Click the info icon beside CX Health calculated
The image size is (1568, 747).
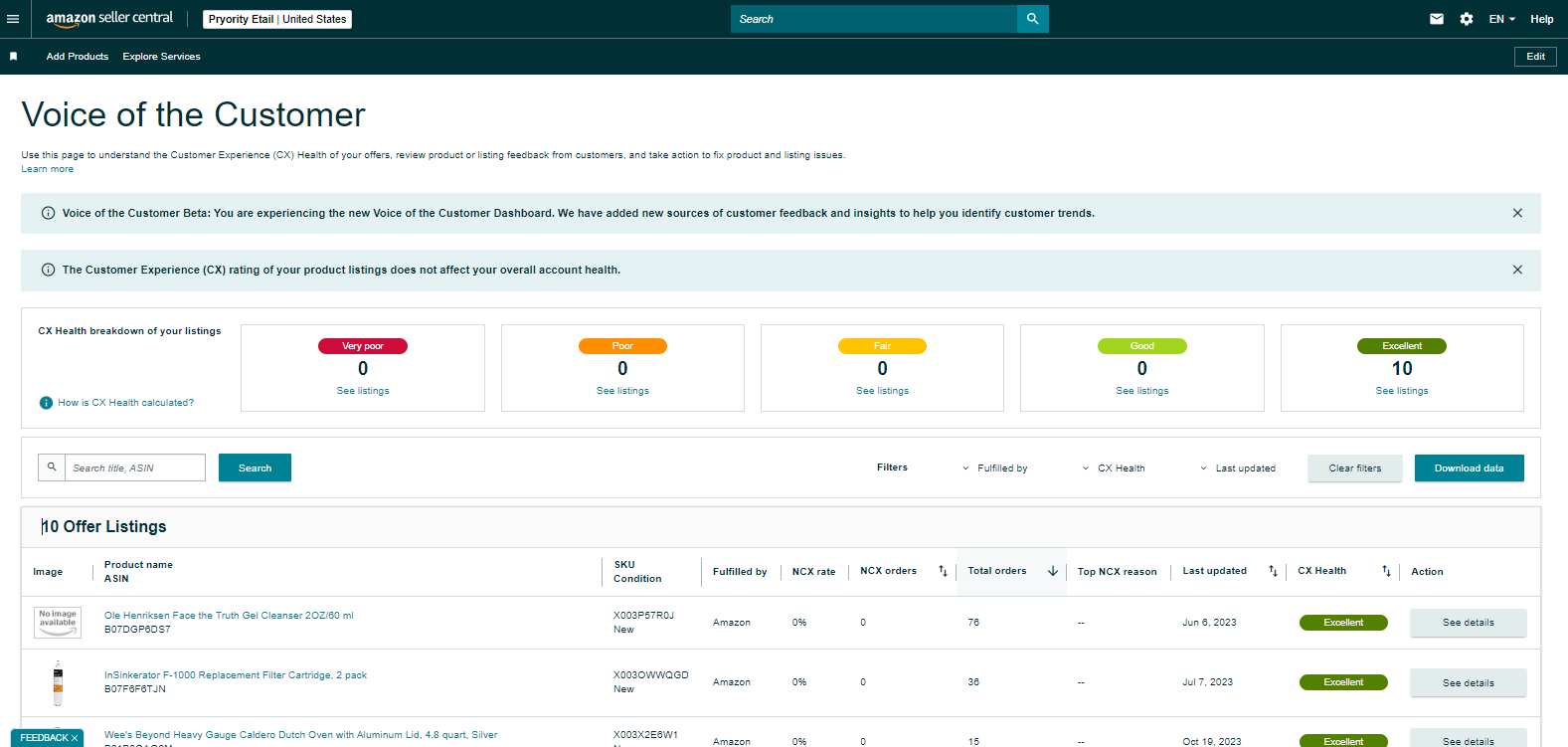pyautogui.click(x=46, y=403)
